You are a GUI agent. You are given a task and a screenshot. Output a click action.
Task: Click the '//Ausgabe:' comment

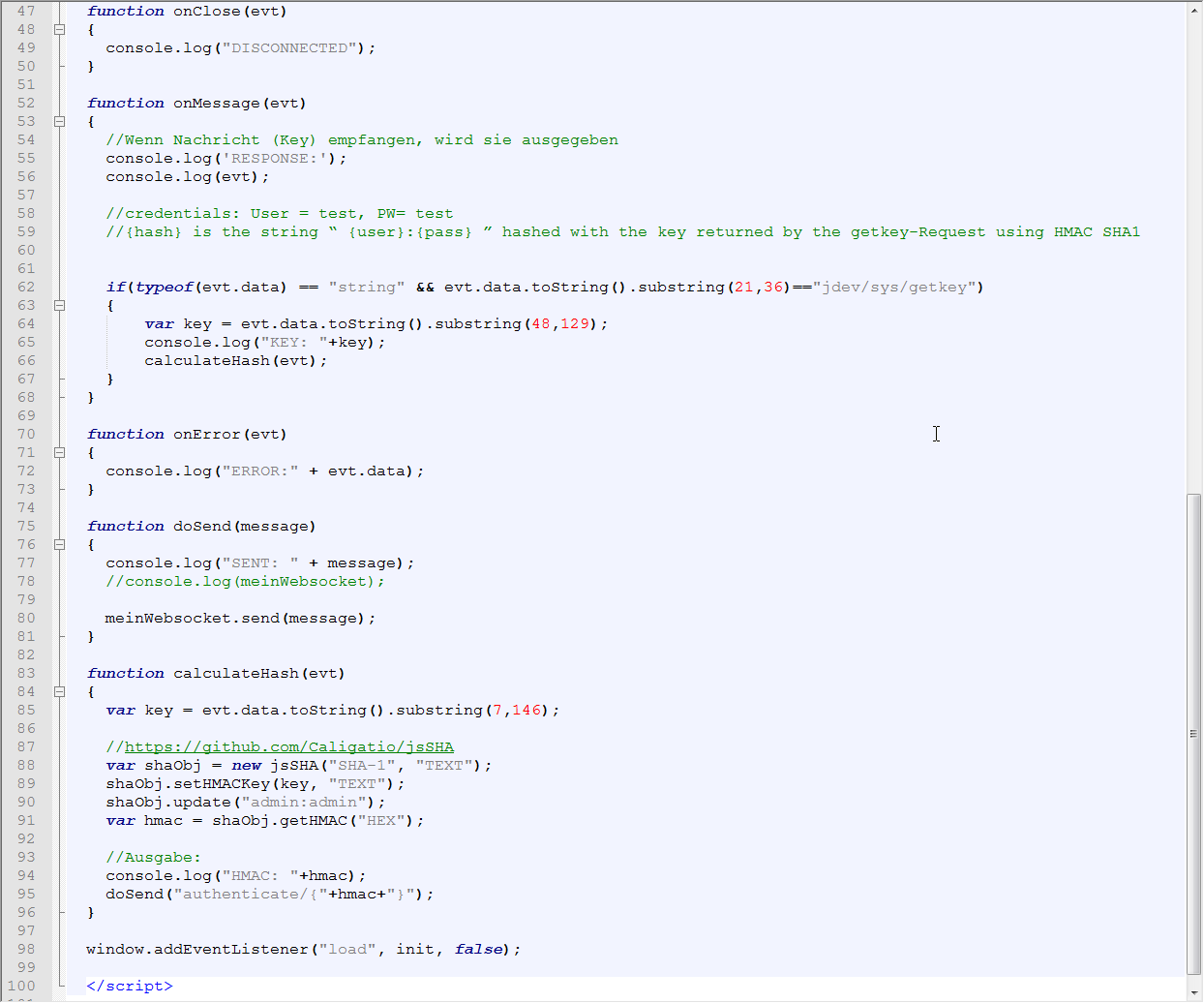point(154,857)
